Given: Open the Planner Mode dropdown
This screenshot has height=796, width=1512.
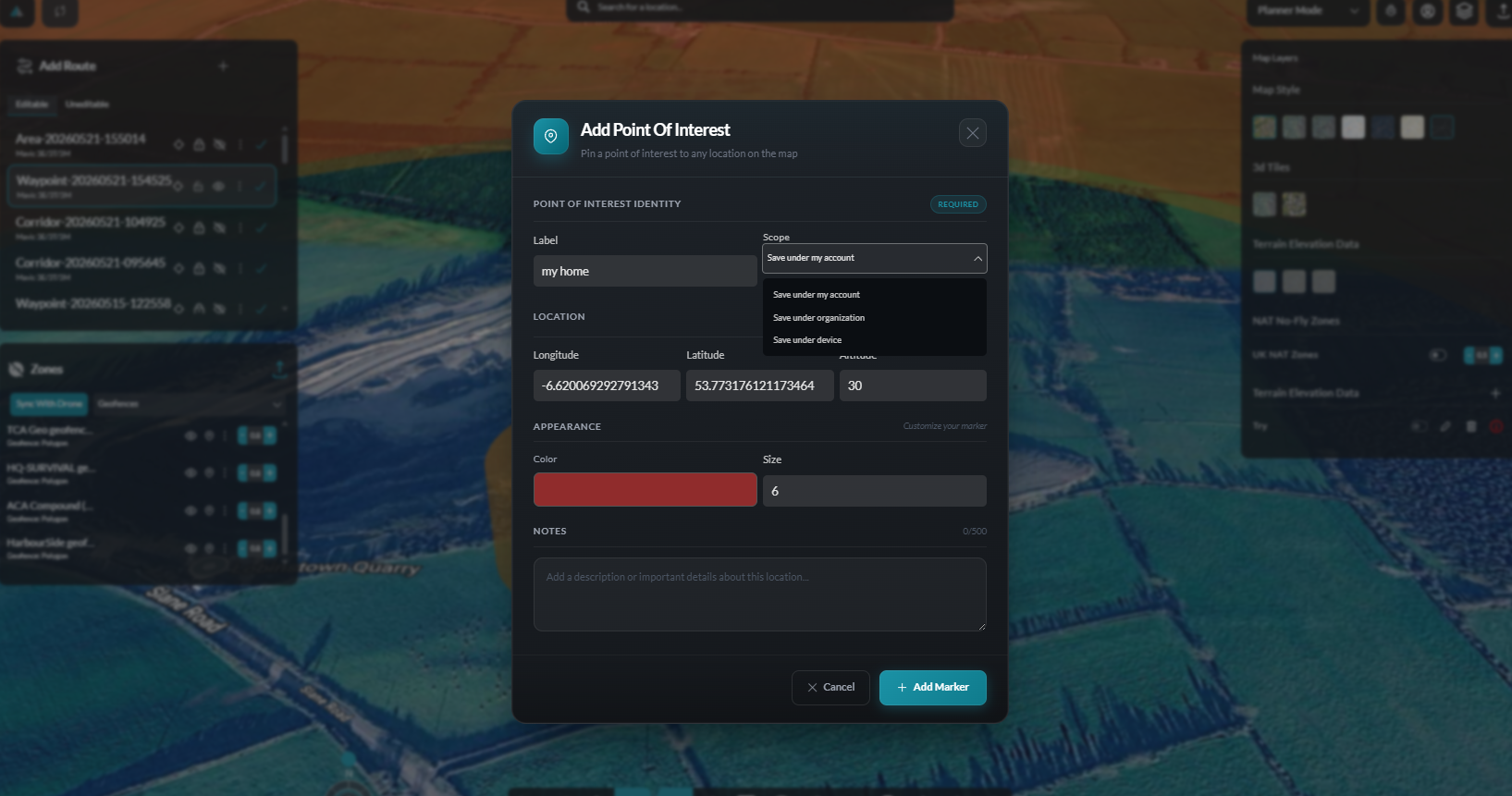Looking at the screenshot, I should point(1308,11).
